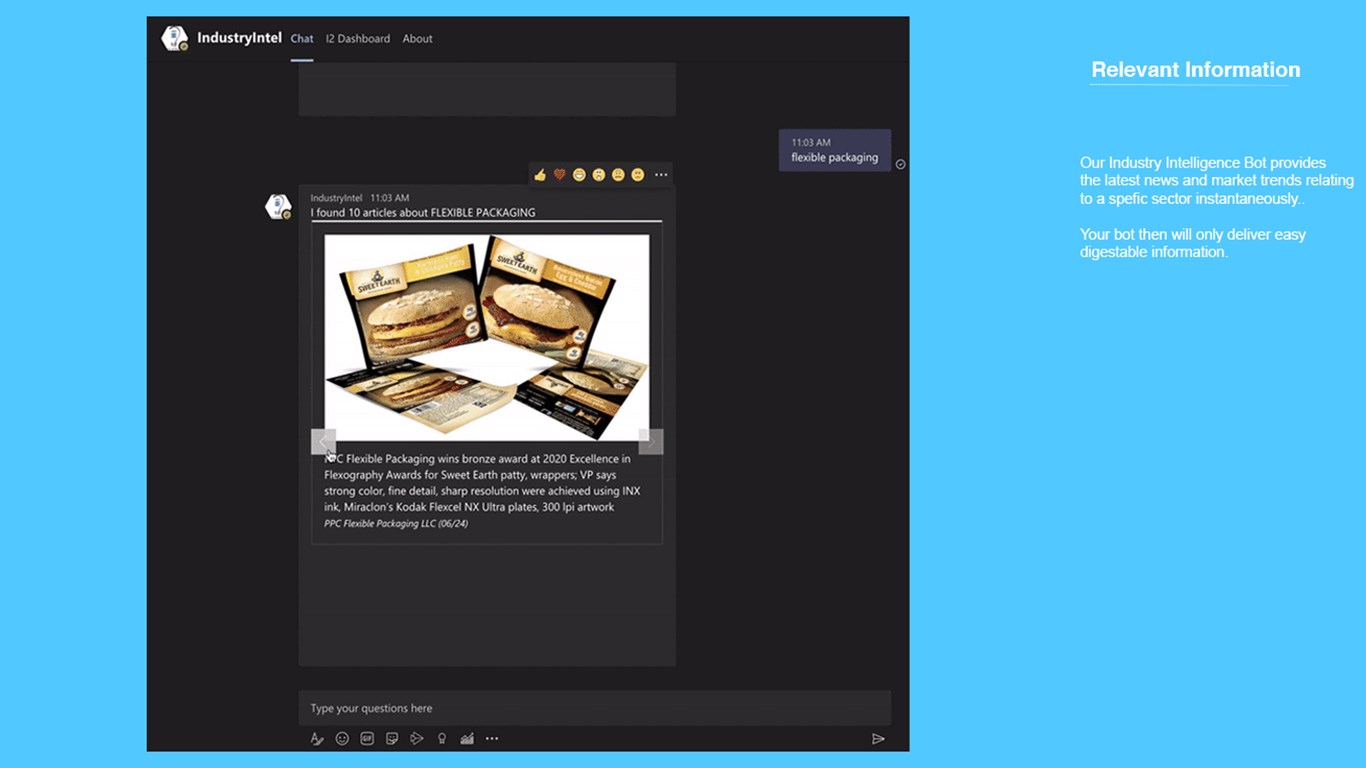Open the GIF picker
The image size is (1366, 768).
pyautogui.click(x=367, y=739)
